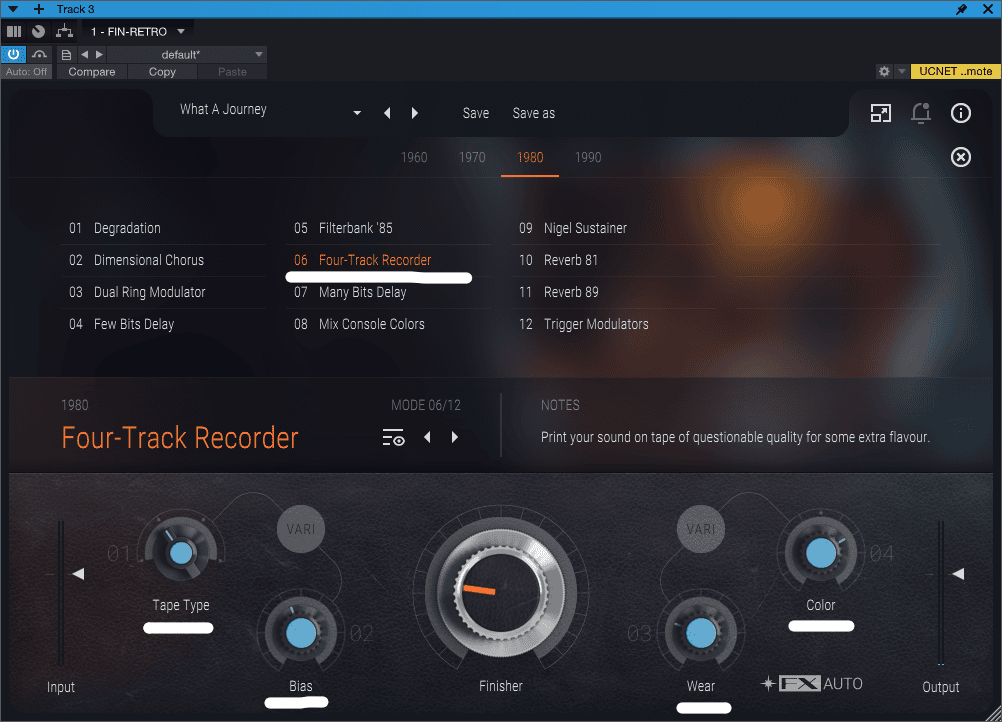This screenshot has height=722, width=1002.
Task: Close the mode browser with X icon
Action: click(961, 157)
